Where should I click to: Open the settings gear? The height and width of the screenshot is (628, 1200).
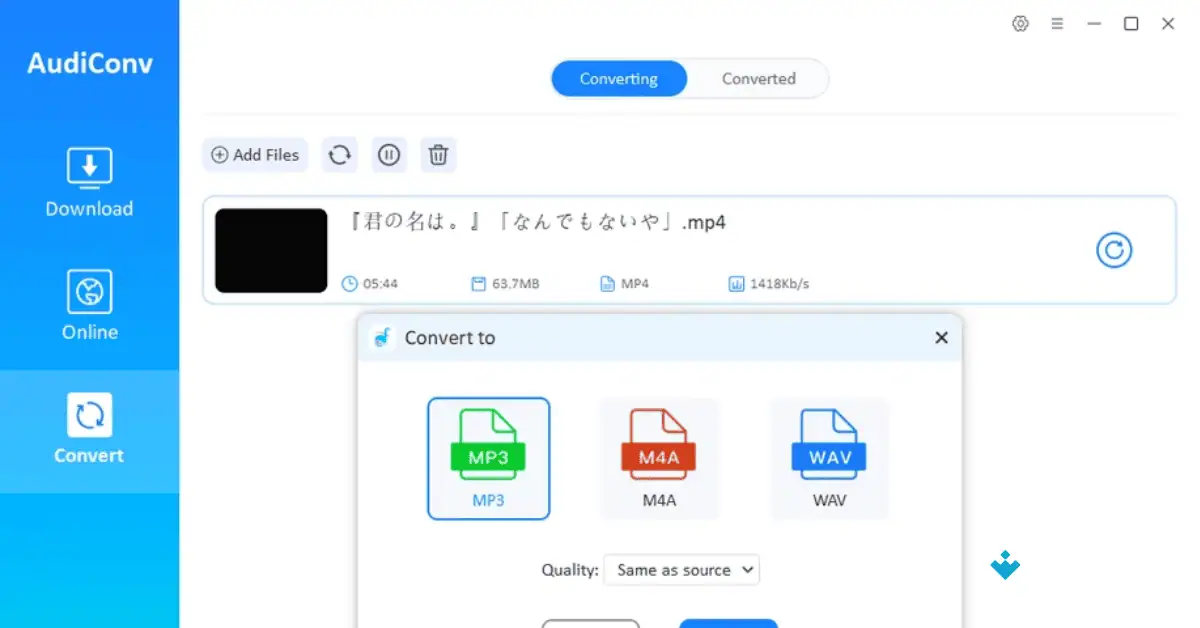tap(1020, 23)
